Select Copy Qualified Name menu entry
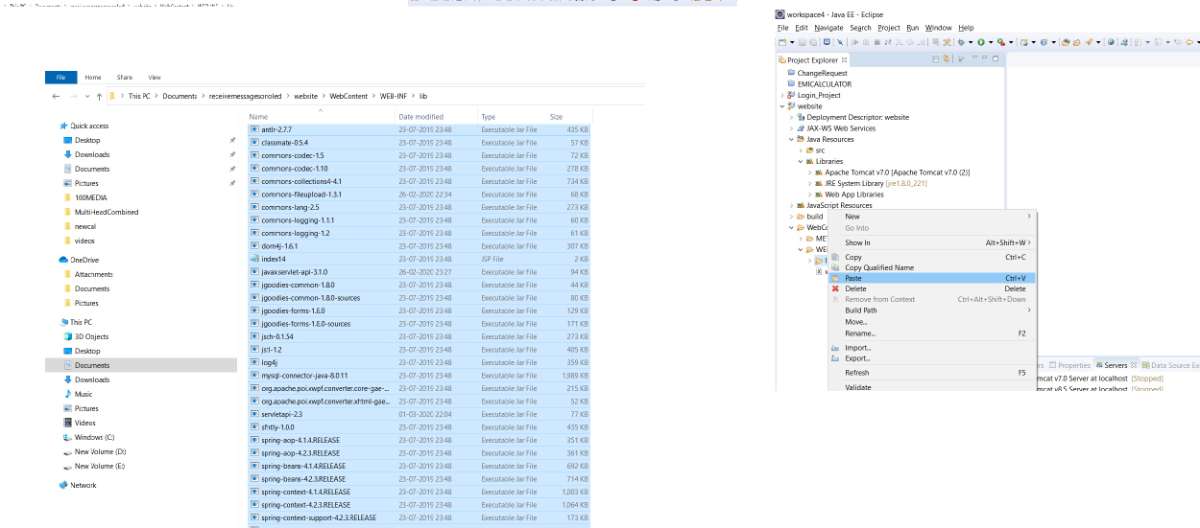The height and width of the screenshot is (528, 1200). point(931,268)
